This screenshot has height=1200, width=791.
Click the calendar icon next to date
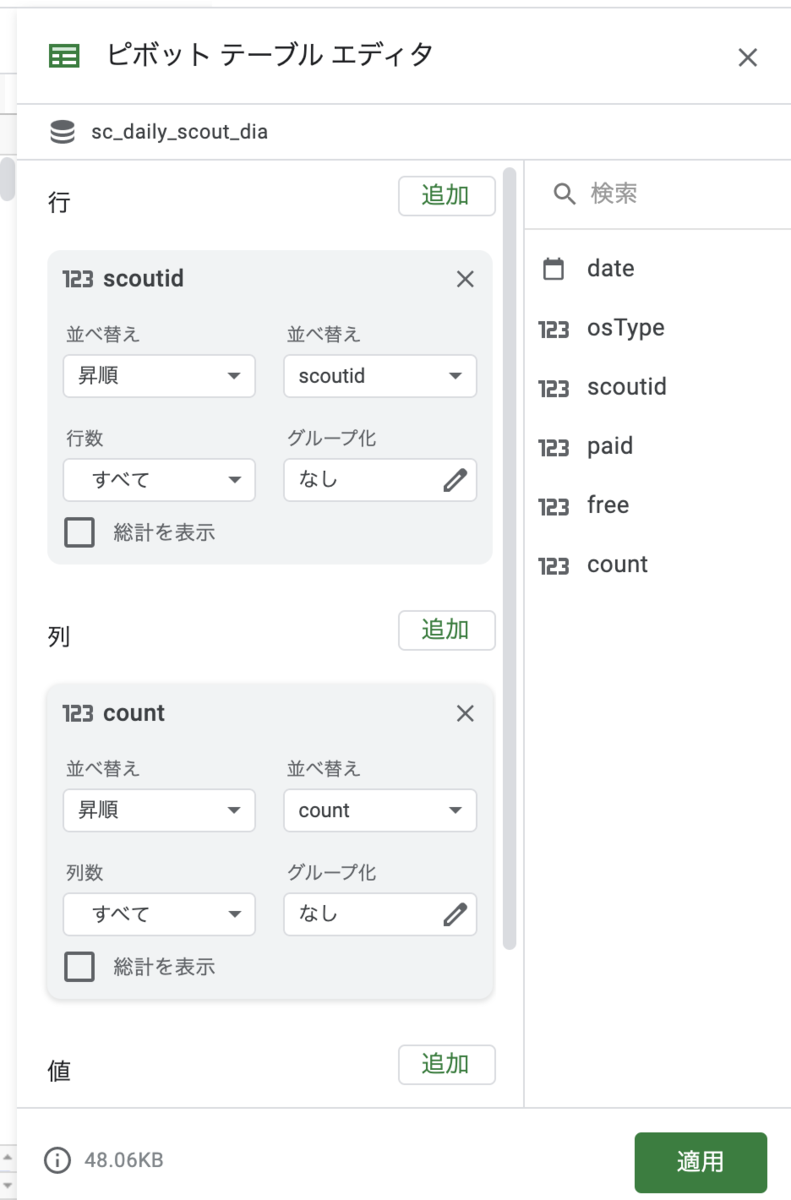(x=553, y=268)
